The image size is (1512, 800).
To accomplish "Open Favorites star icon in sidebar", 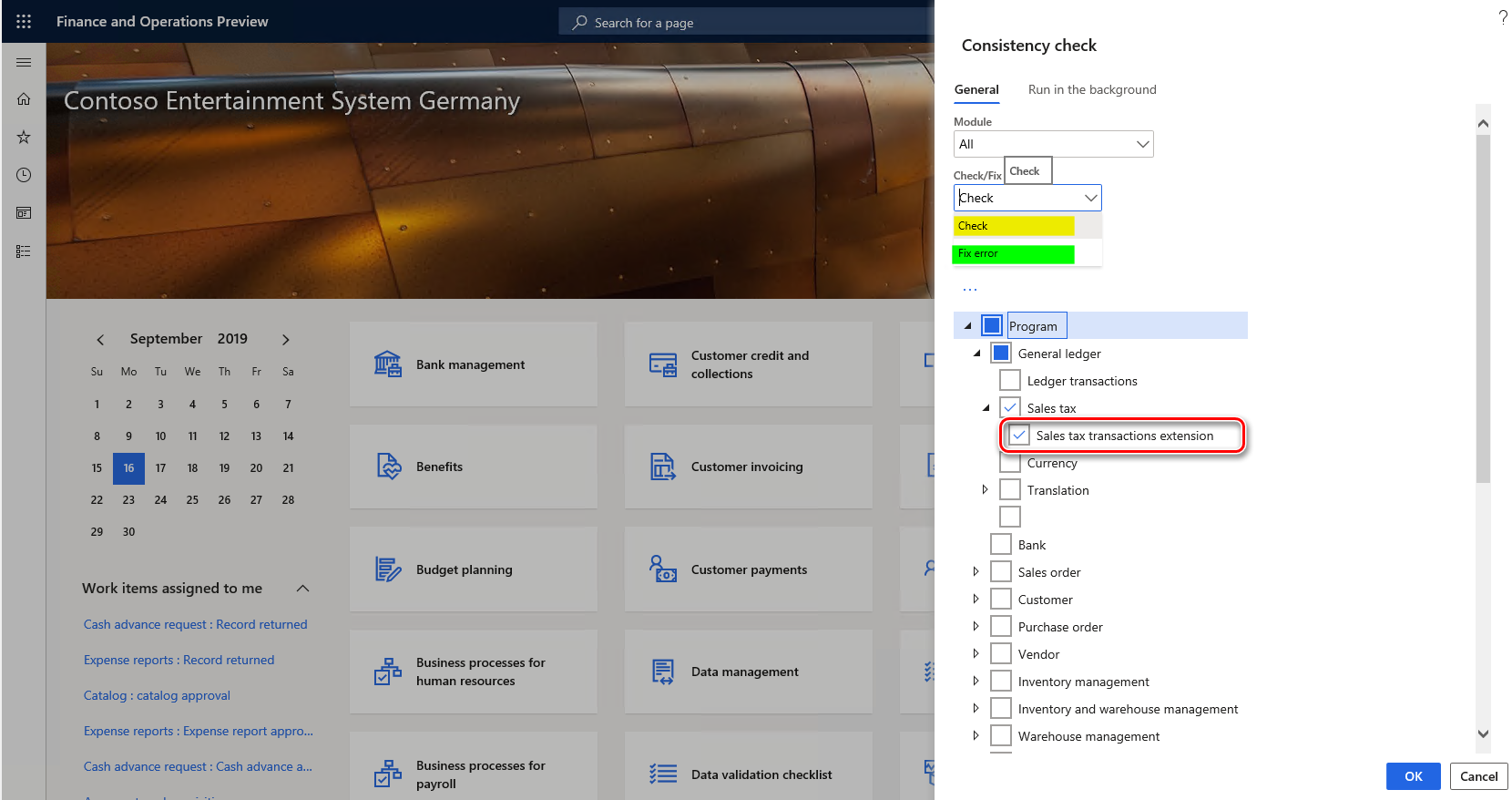I will 24,137.
